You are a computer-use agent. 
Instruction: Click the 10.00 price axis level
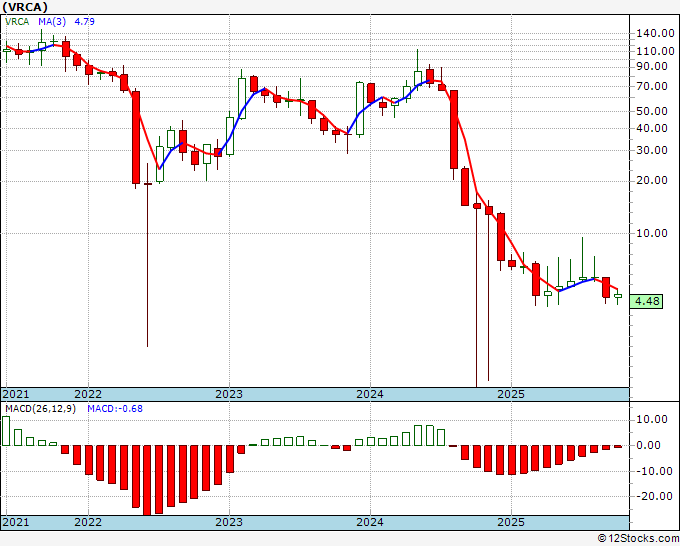(652, 233)
